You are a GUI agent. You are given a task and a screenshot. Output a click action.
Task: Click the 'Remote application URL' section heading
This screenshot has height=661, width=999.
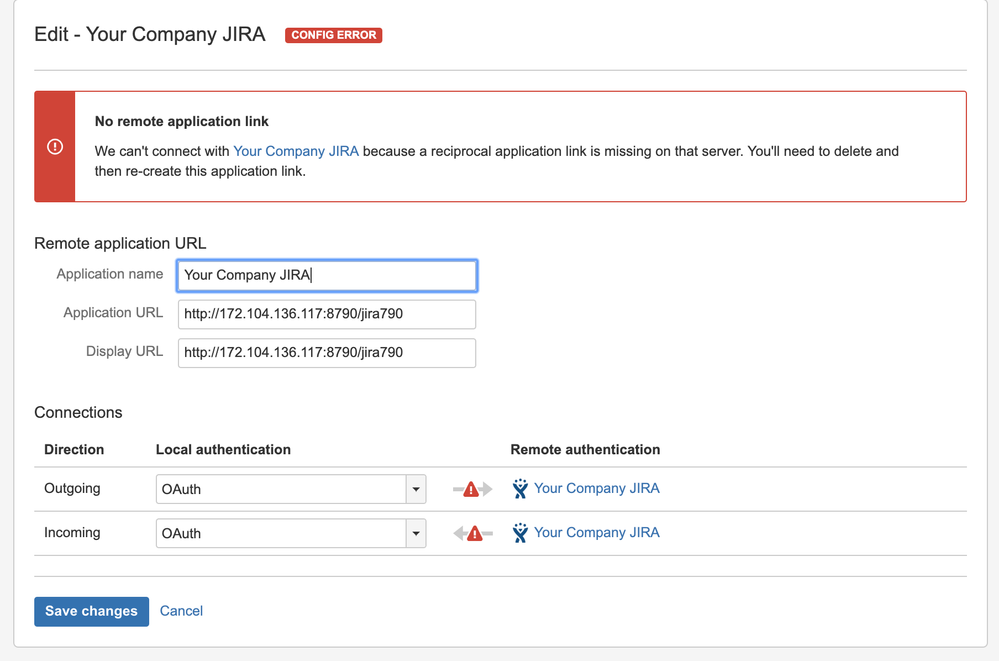tap(120, 243)
